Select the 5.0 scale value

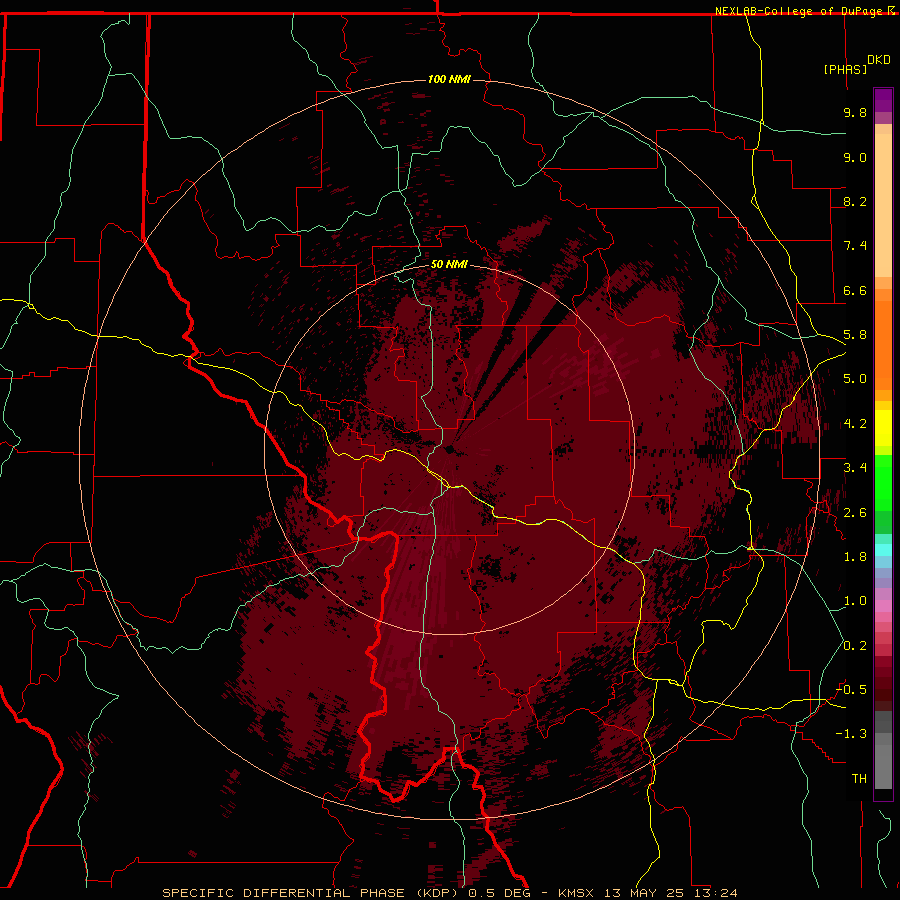pyautogui.click(x=855, y=379)
